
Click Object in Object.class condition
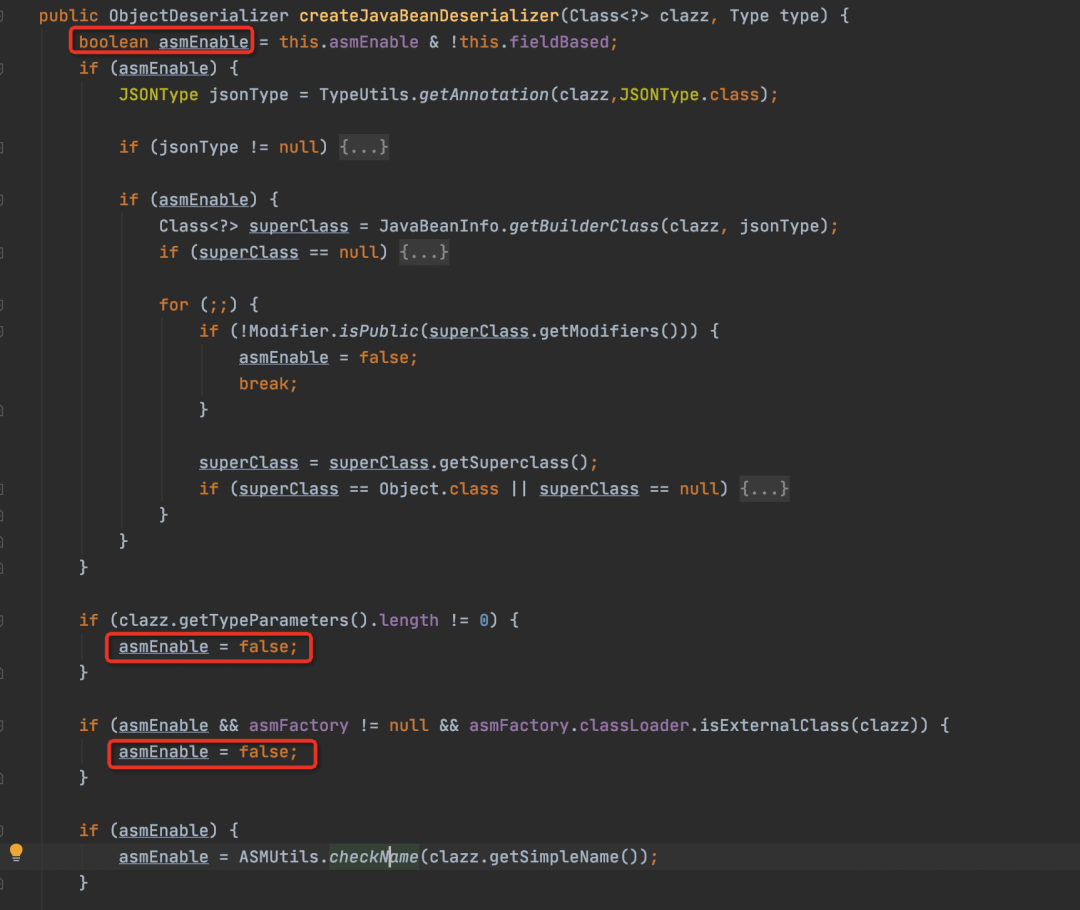tap(408, 488)
